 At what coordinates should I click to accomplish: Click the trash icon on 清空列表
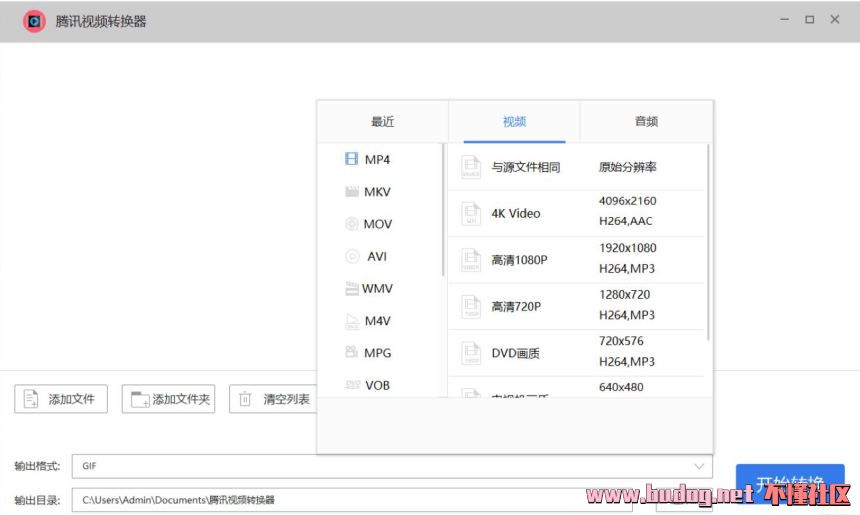point(245,399)
